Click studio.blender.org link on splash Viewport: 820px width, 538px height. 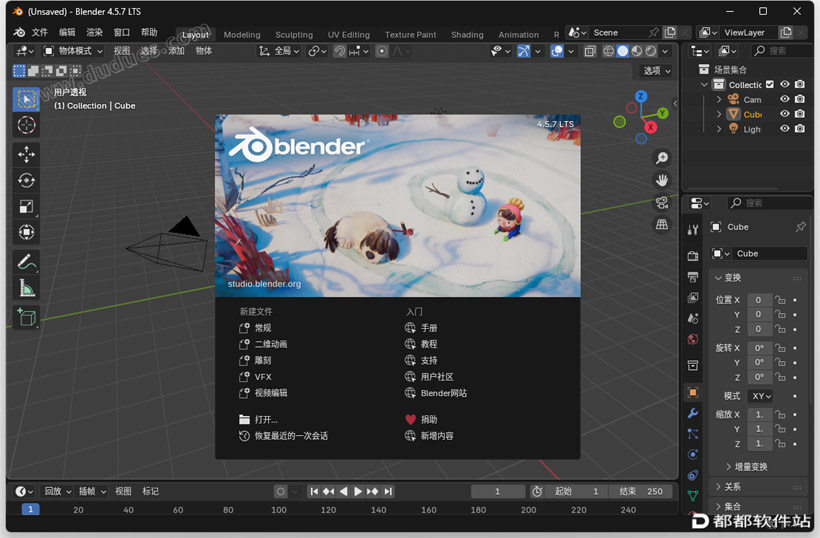pos(264,284)
